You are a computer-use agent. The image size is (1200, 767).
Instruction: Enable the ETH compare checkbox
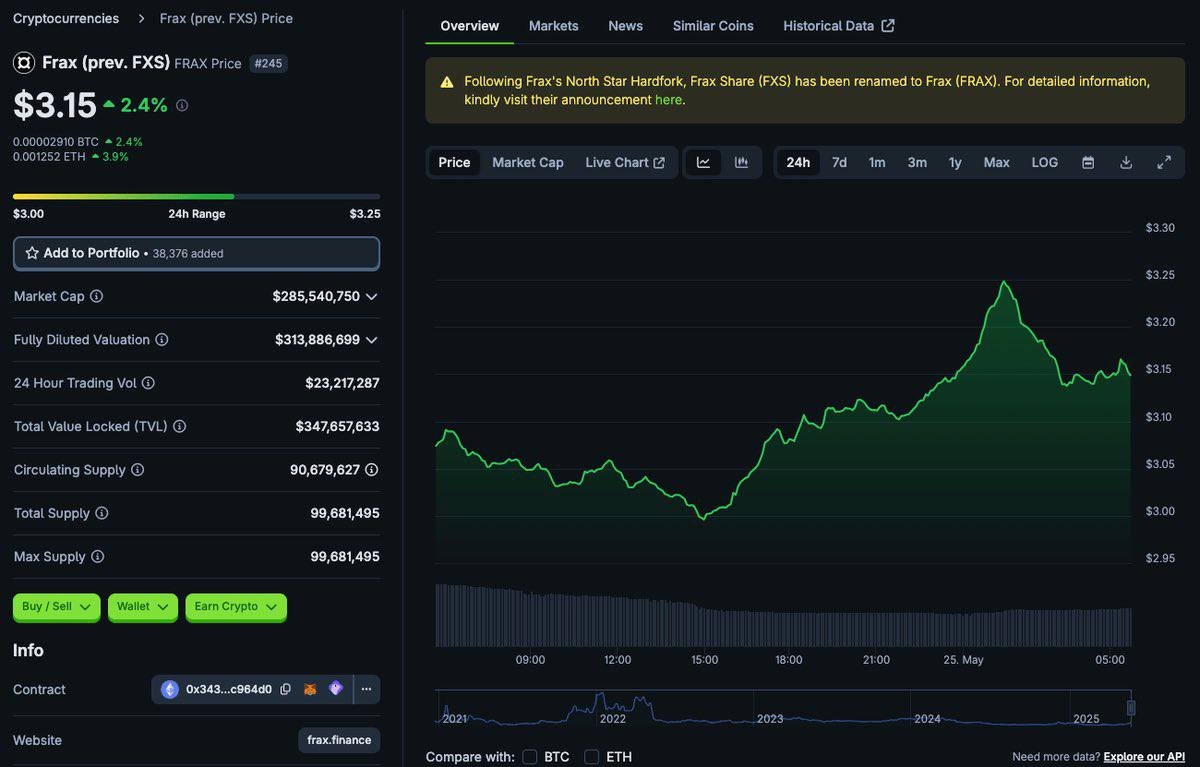592,757
